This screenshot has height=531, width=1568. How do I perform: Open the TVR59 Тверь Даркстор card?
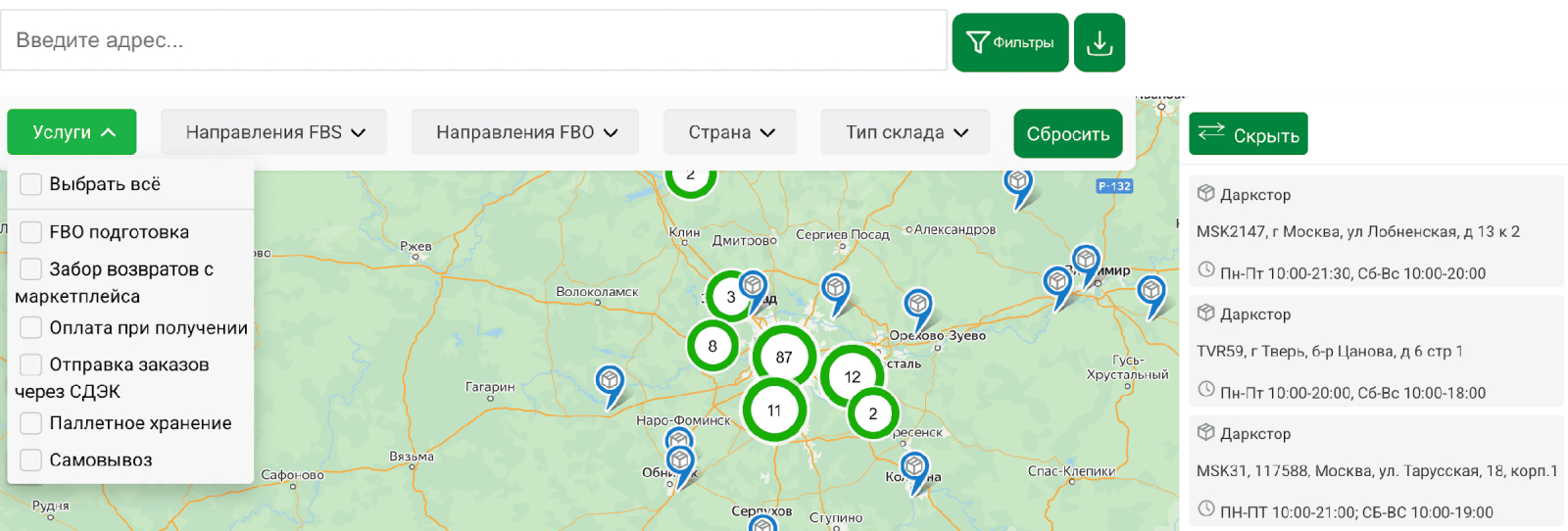(1376, 352)
